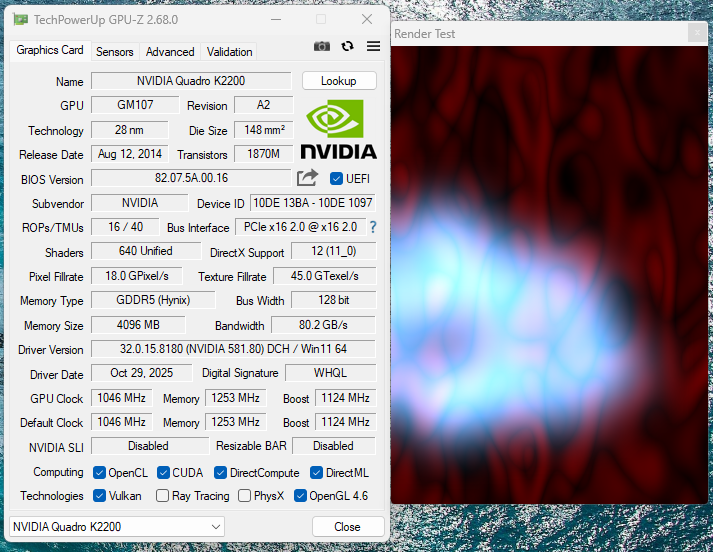
Task: Click the Memory Type GDDR5 (Hynix)
Action: 153,300
